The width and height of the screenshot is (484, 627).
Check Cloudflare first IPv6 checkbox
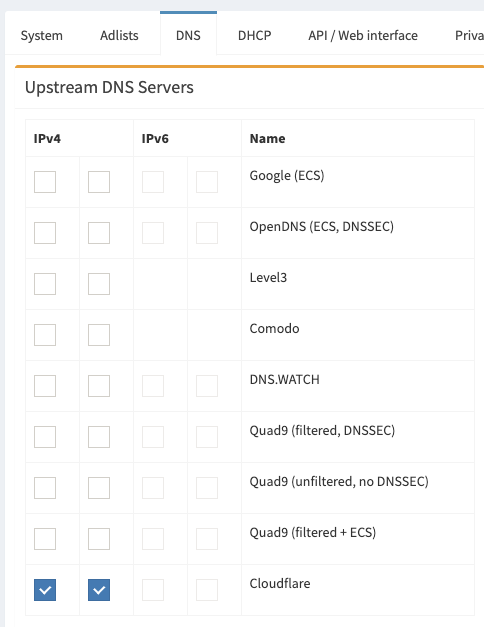[x=153, y=590]
